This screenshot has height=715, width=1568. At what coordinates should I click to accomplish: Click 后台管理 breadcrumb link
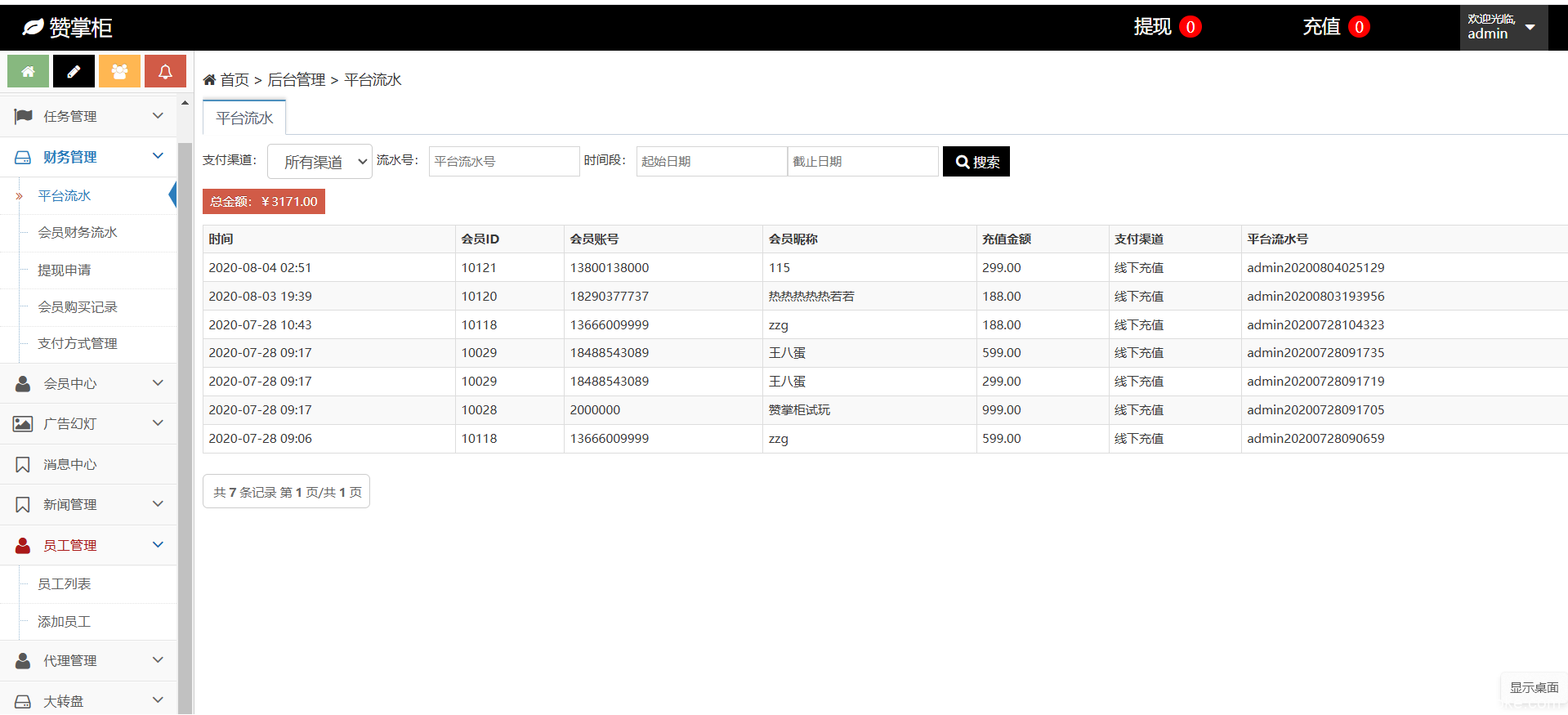tap(297, 80)
